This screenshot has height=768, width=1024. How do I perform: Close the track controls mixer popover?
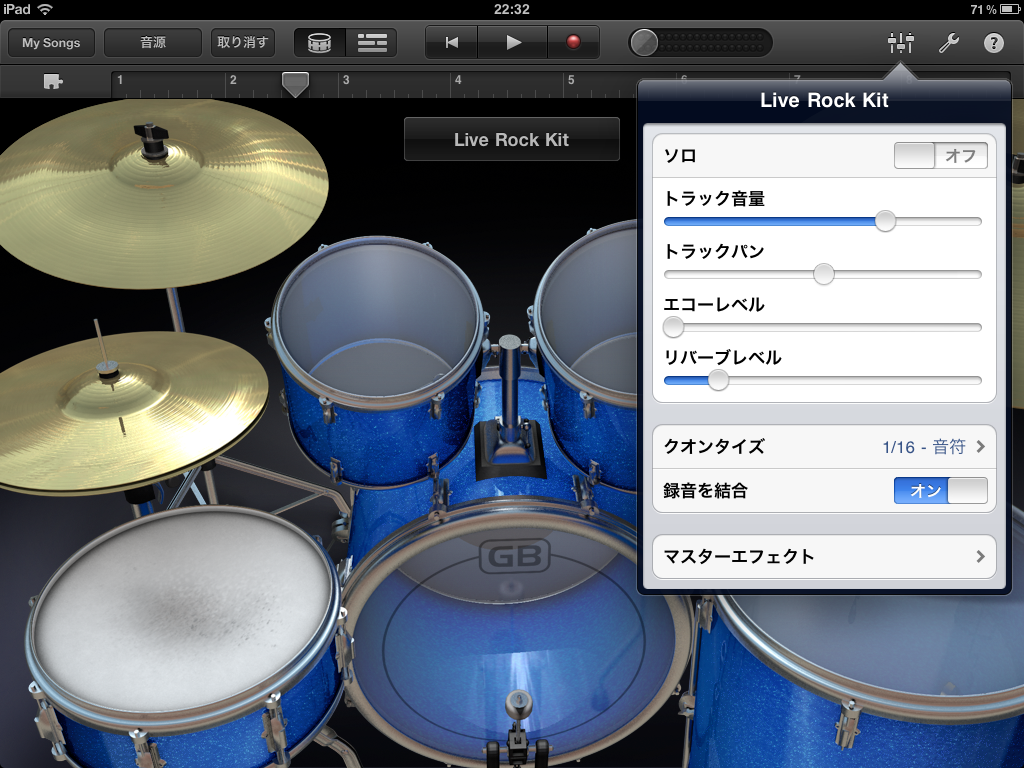coord(901,43)
